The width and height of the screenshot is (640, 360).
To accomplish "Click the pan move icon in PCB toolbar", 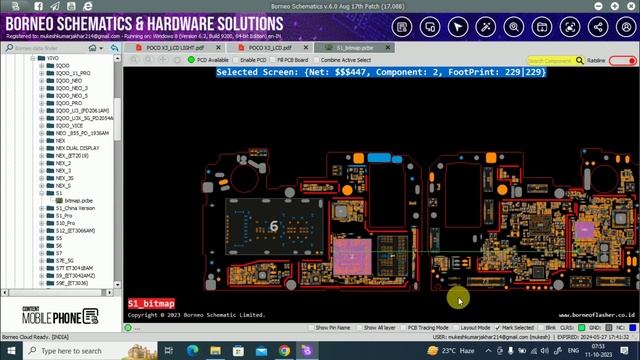I will (163, 60).
